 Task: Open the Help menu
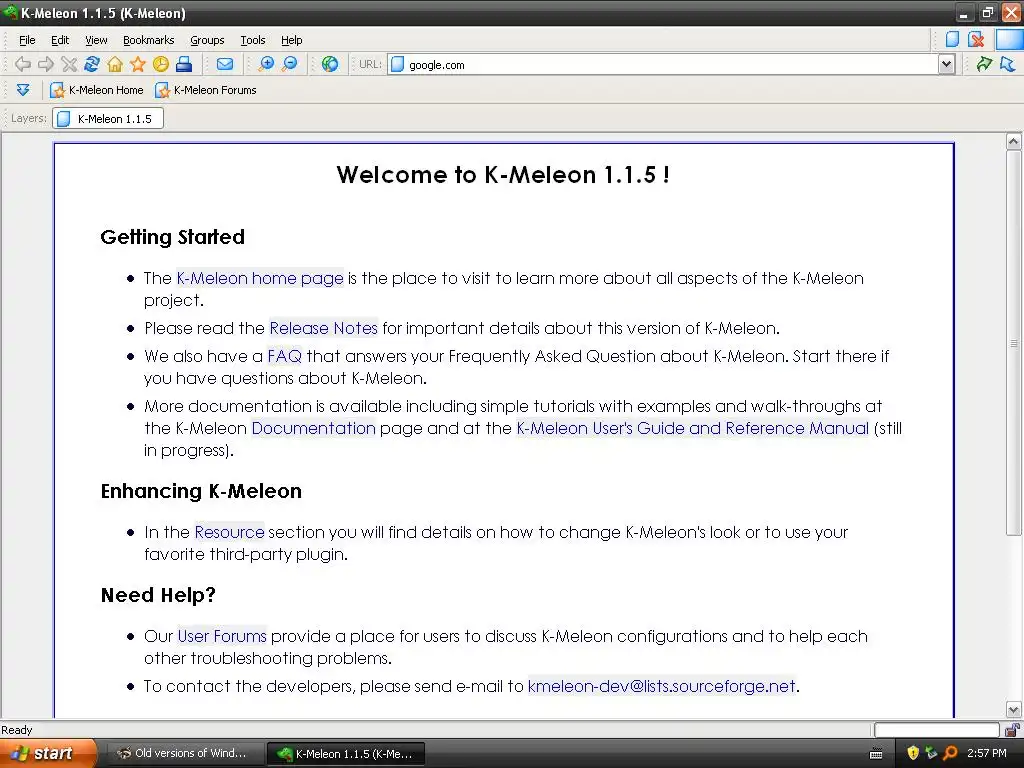pos(291,40)
